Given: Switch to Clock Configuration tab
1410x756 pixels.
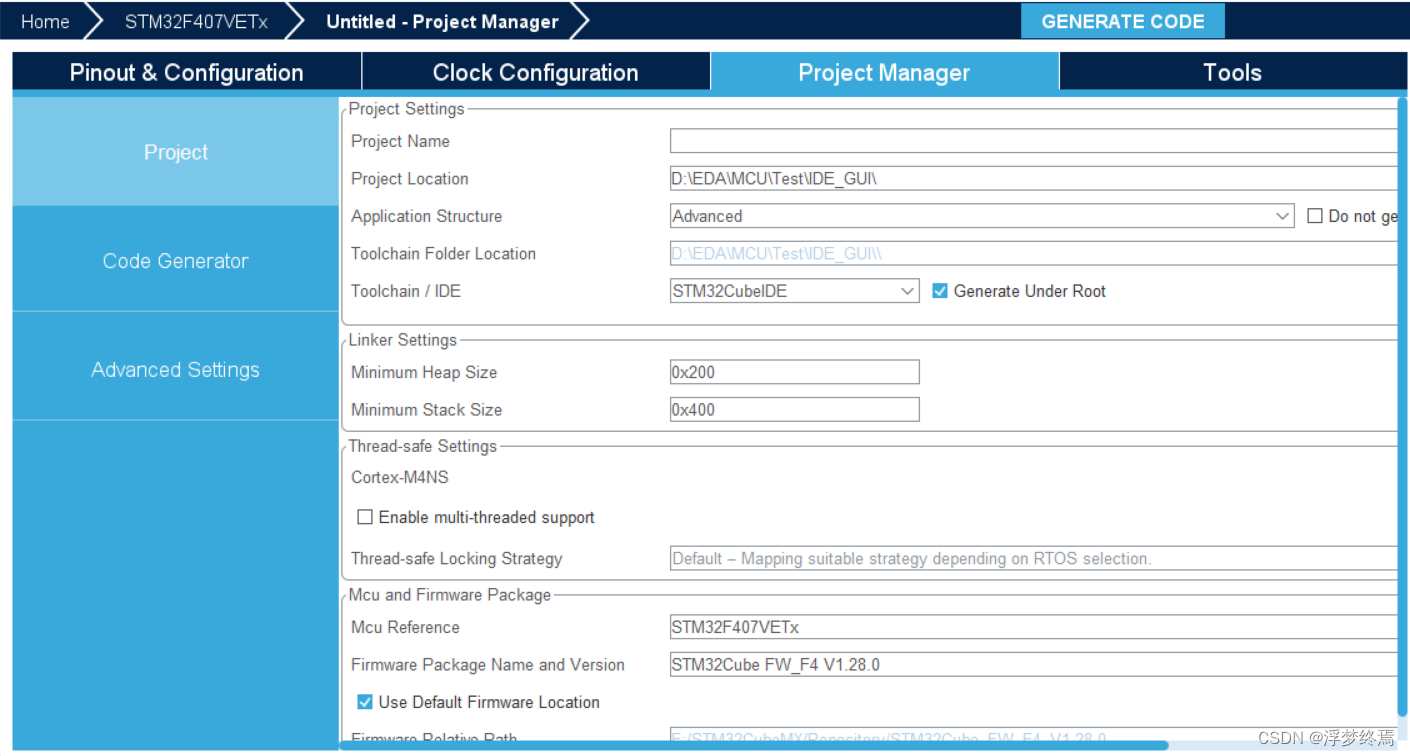Looking at the screenshot, I should (x=535, y=72).
